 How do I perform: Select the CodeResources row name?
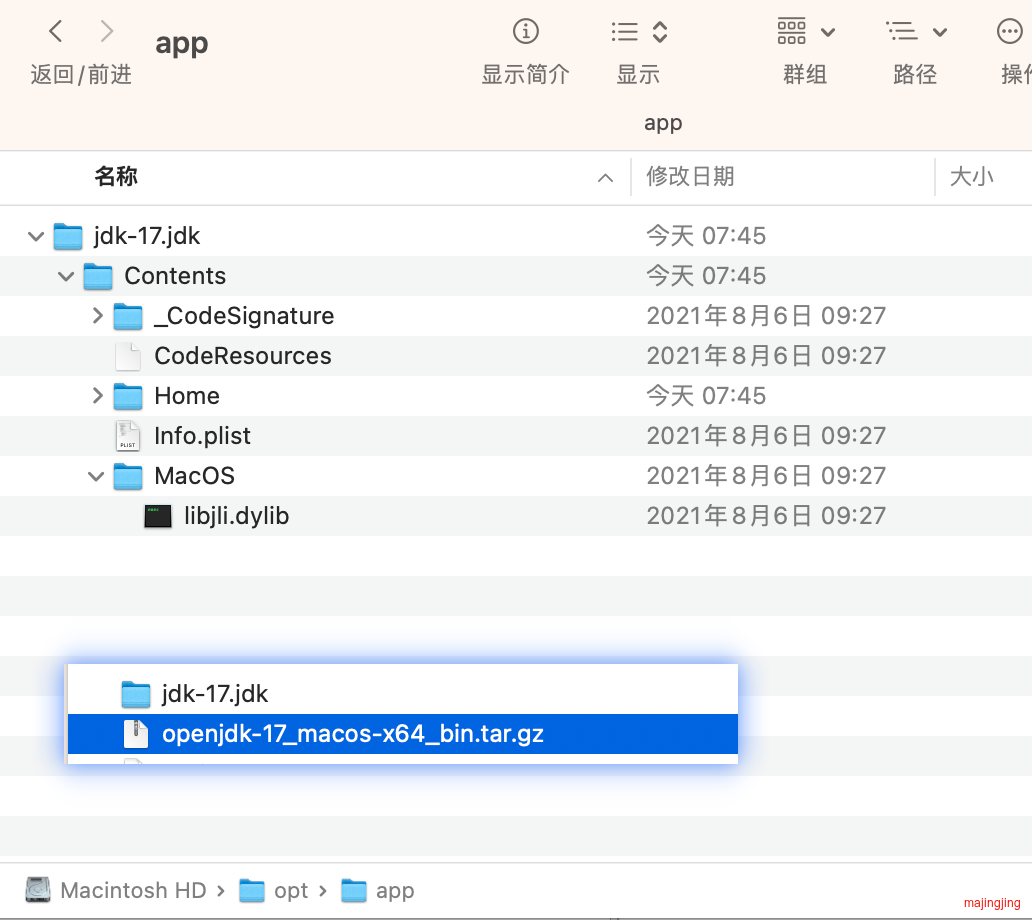242,356
